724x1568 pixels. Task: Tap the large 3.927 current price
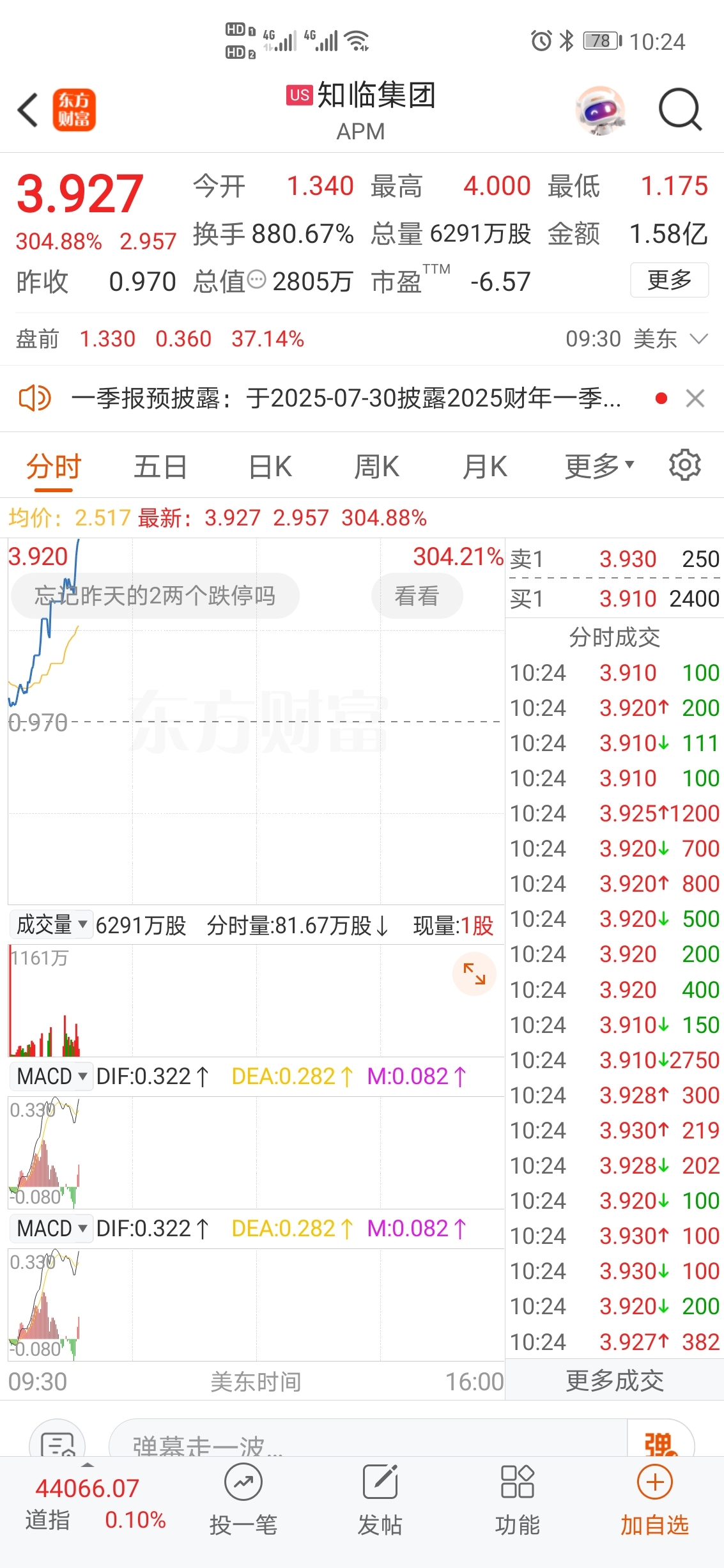tap(80, 194)
